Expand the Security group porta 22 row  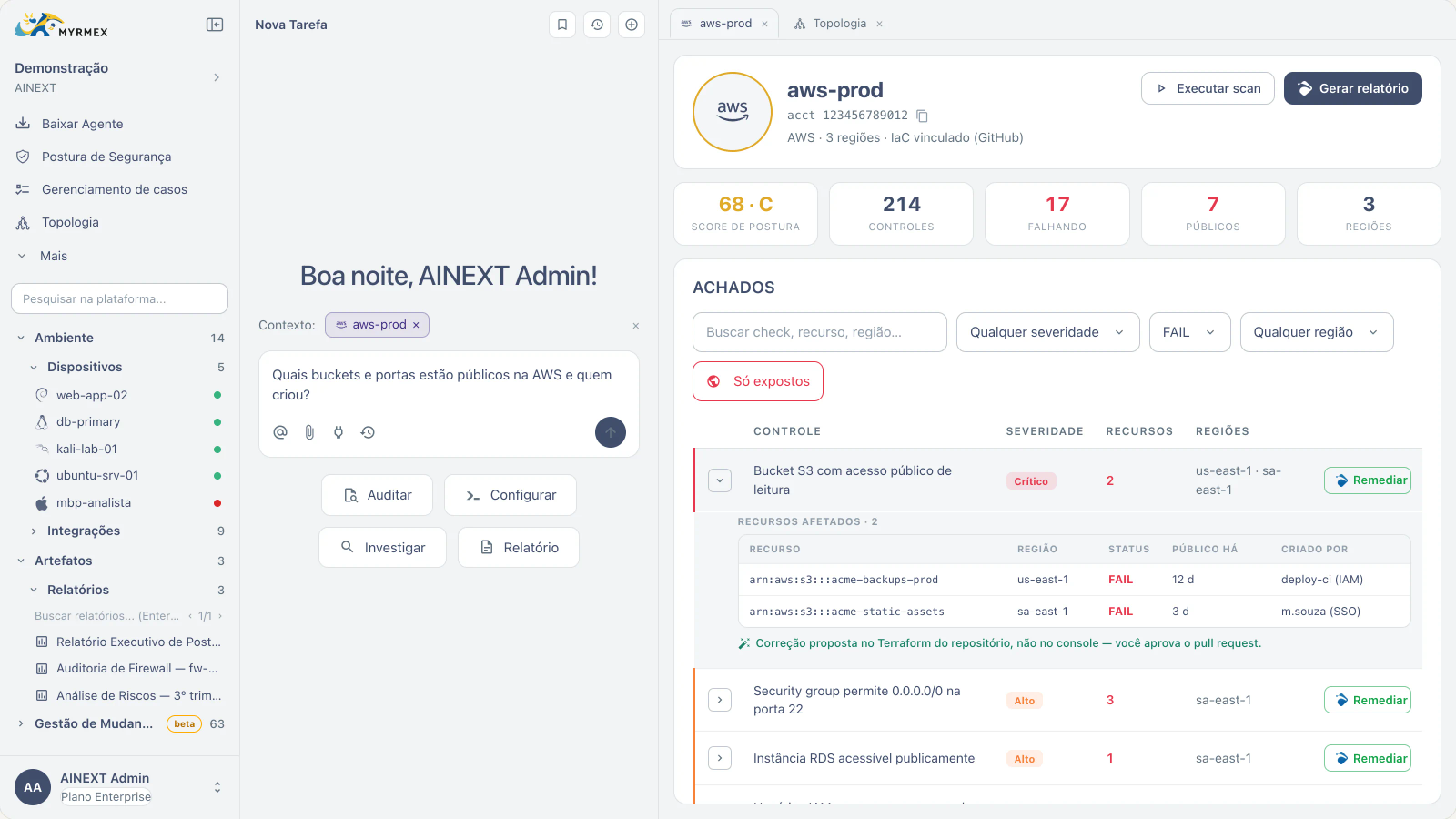tap(720, 700)
